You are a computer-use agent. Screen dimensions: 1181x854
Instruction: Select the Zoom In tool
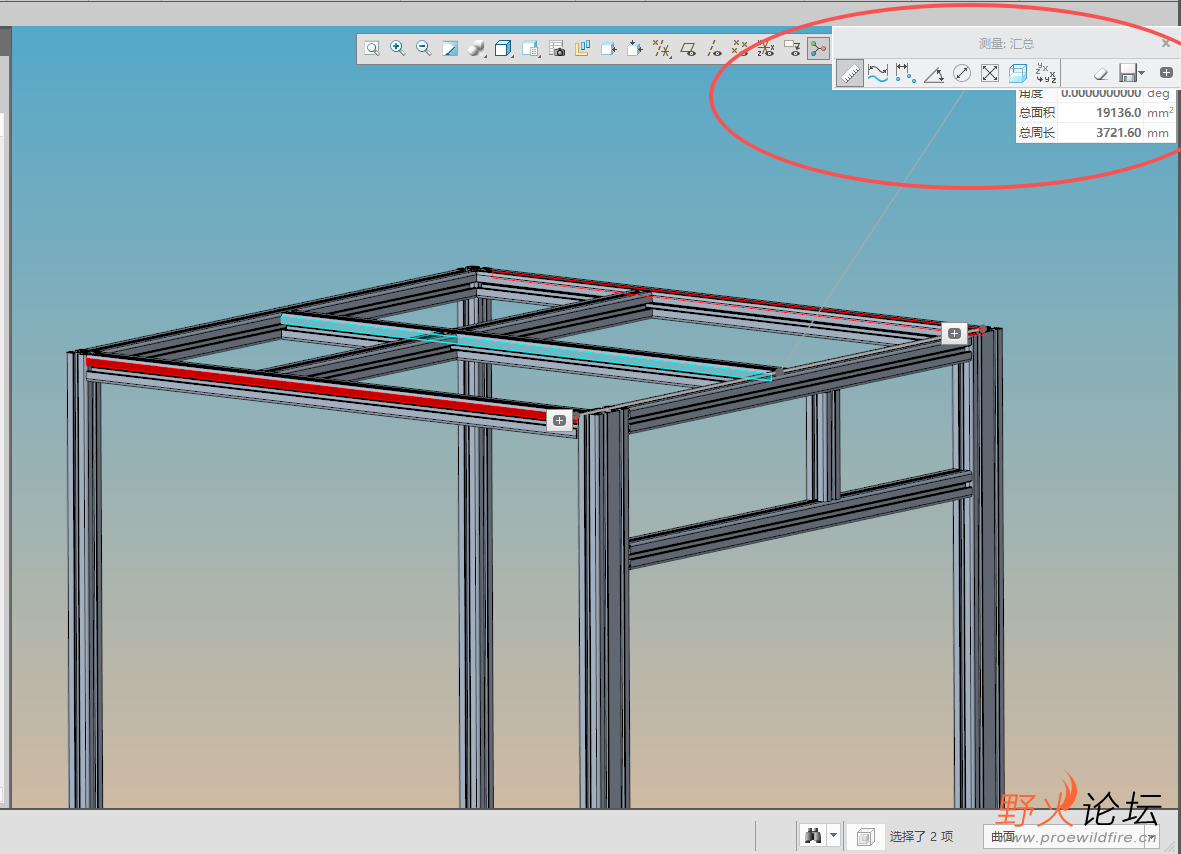[x=398, y=49]
